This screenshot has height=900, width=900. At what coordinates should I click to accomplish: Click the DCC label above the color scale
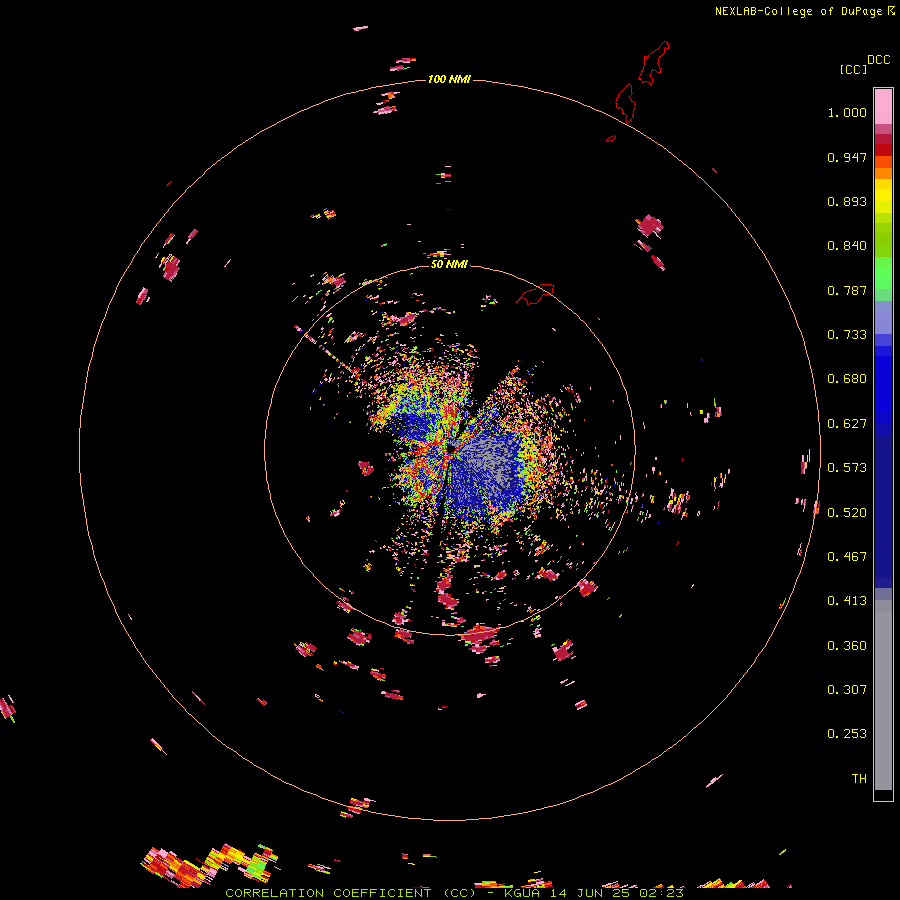pyautogui.click(x=878, y=60)
